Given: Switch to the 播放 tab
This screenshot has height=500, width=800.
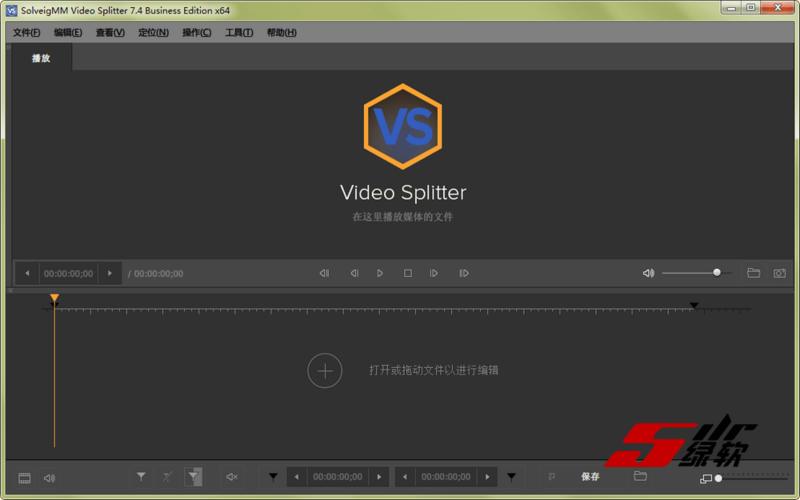Looking at the screenshot, I should [x=41, y=58].
